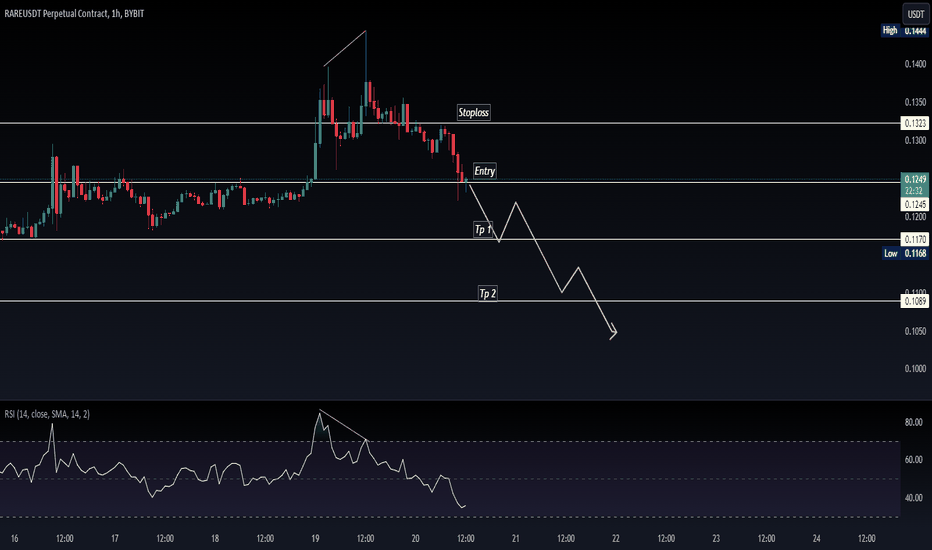The width and height of the screenshot is (932, 550).
Task: Click the RSI (14, close, SMA, 14, 2) legend
Action: [x=47, y=414]
